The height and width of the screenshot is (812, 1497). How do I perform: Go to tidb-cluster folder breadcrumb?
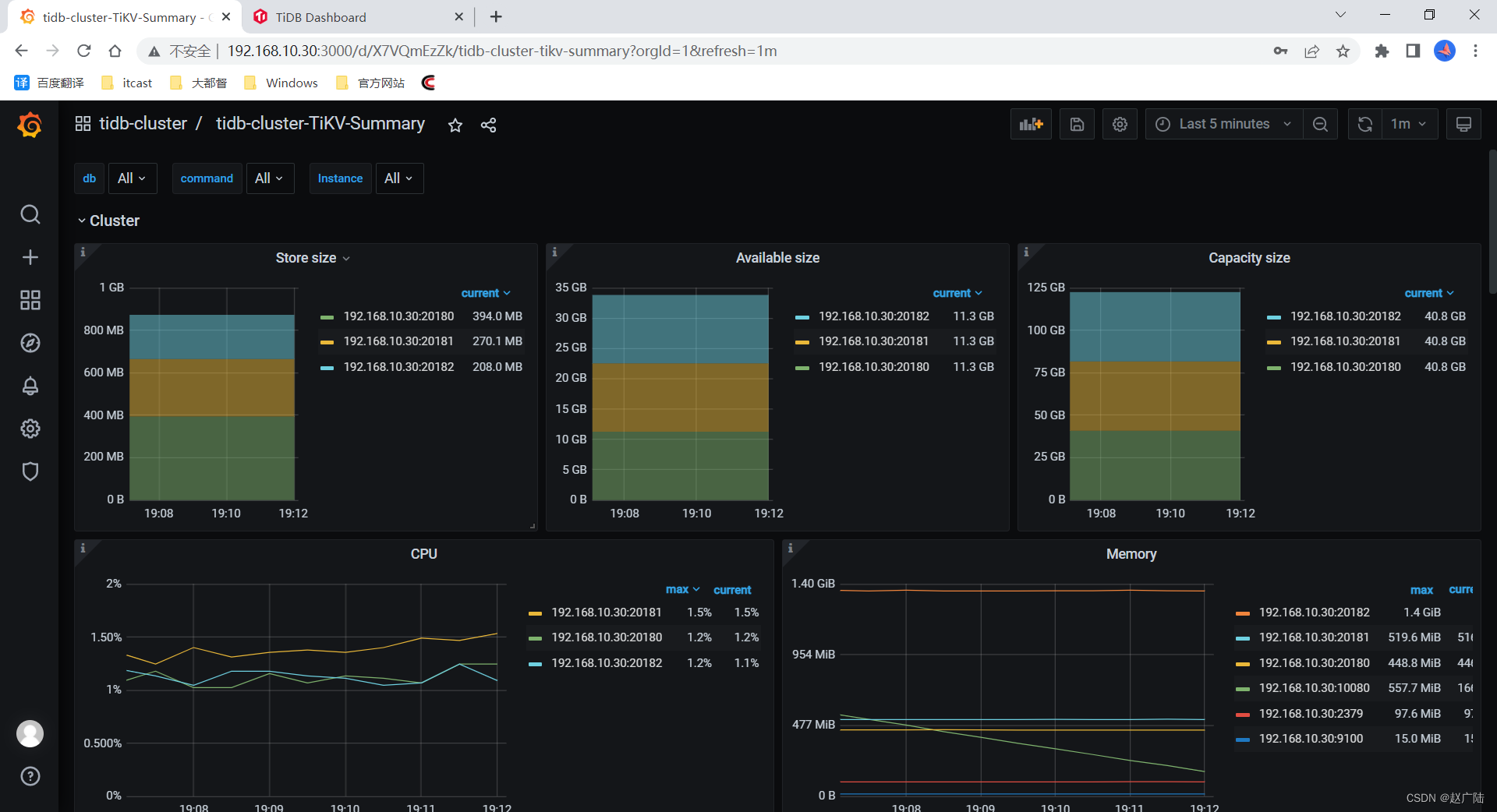143,124
